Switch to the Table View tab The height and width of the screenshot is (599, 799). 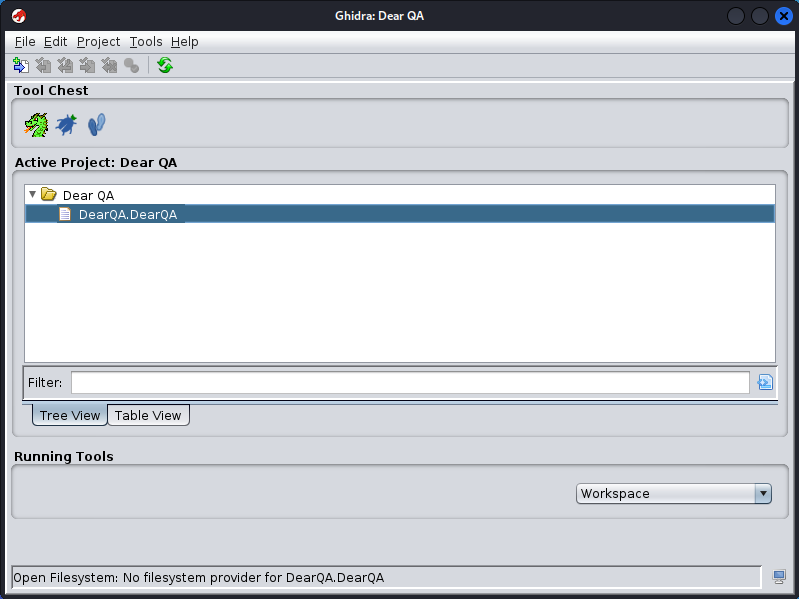click(148, 415)
